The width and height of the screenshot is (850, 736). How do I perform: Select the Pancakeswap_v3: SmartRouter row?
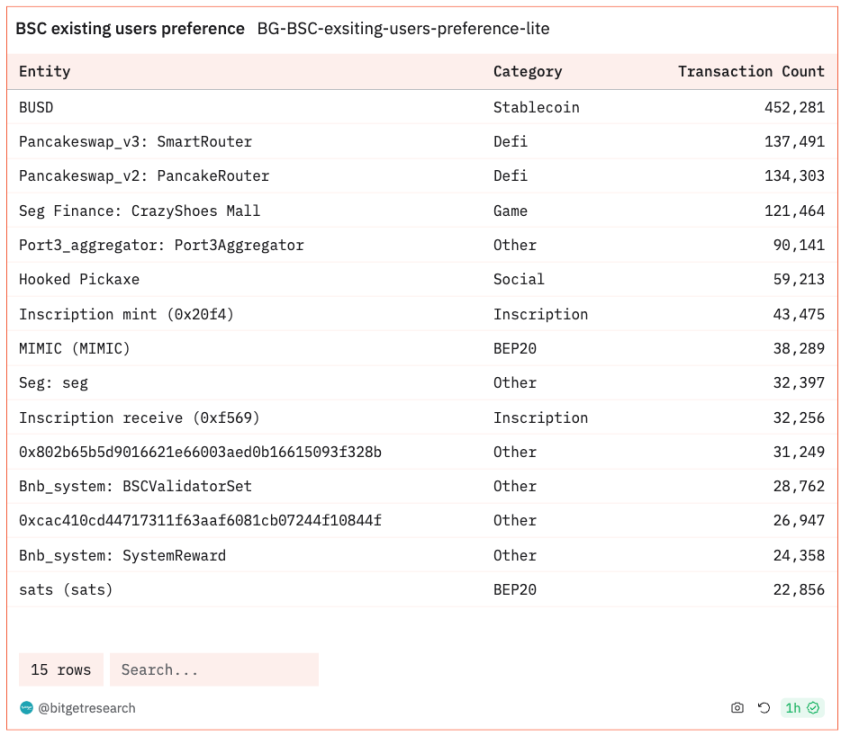(135, 142)
